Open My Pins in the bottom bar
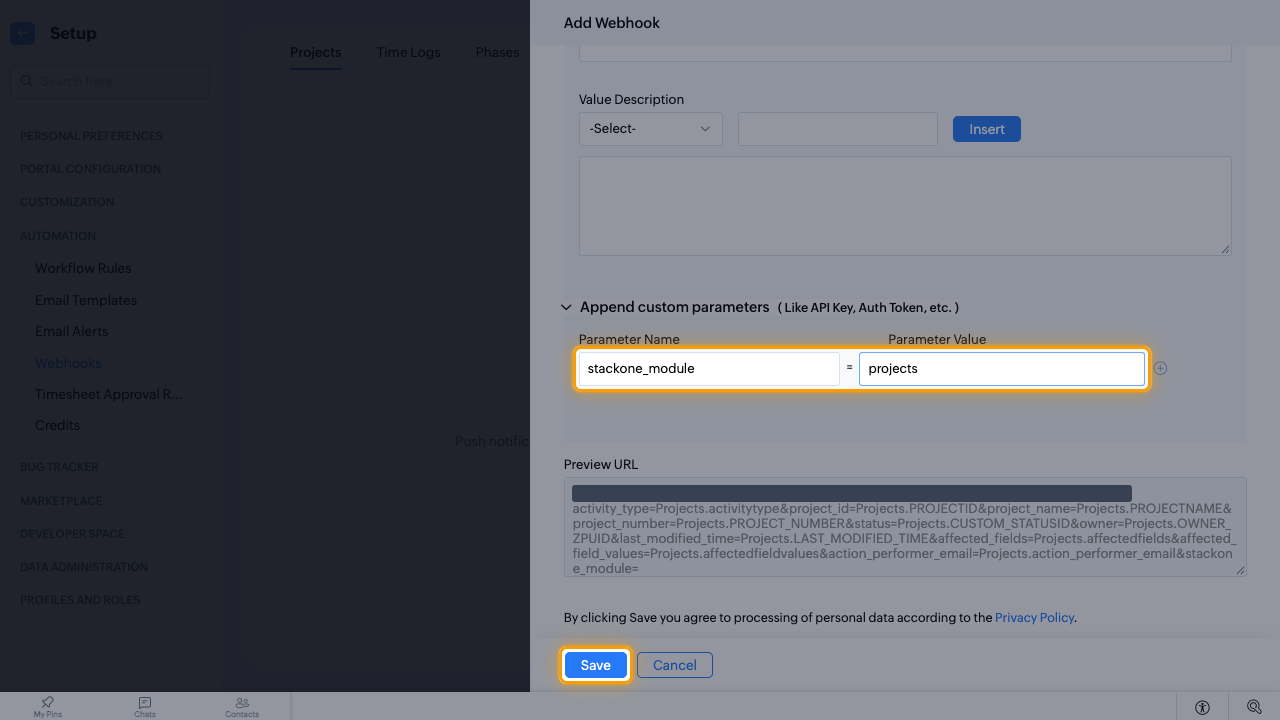This screenshot has width=1280, height=720. coord(48,707)
